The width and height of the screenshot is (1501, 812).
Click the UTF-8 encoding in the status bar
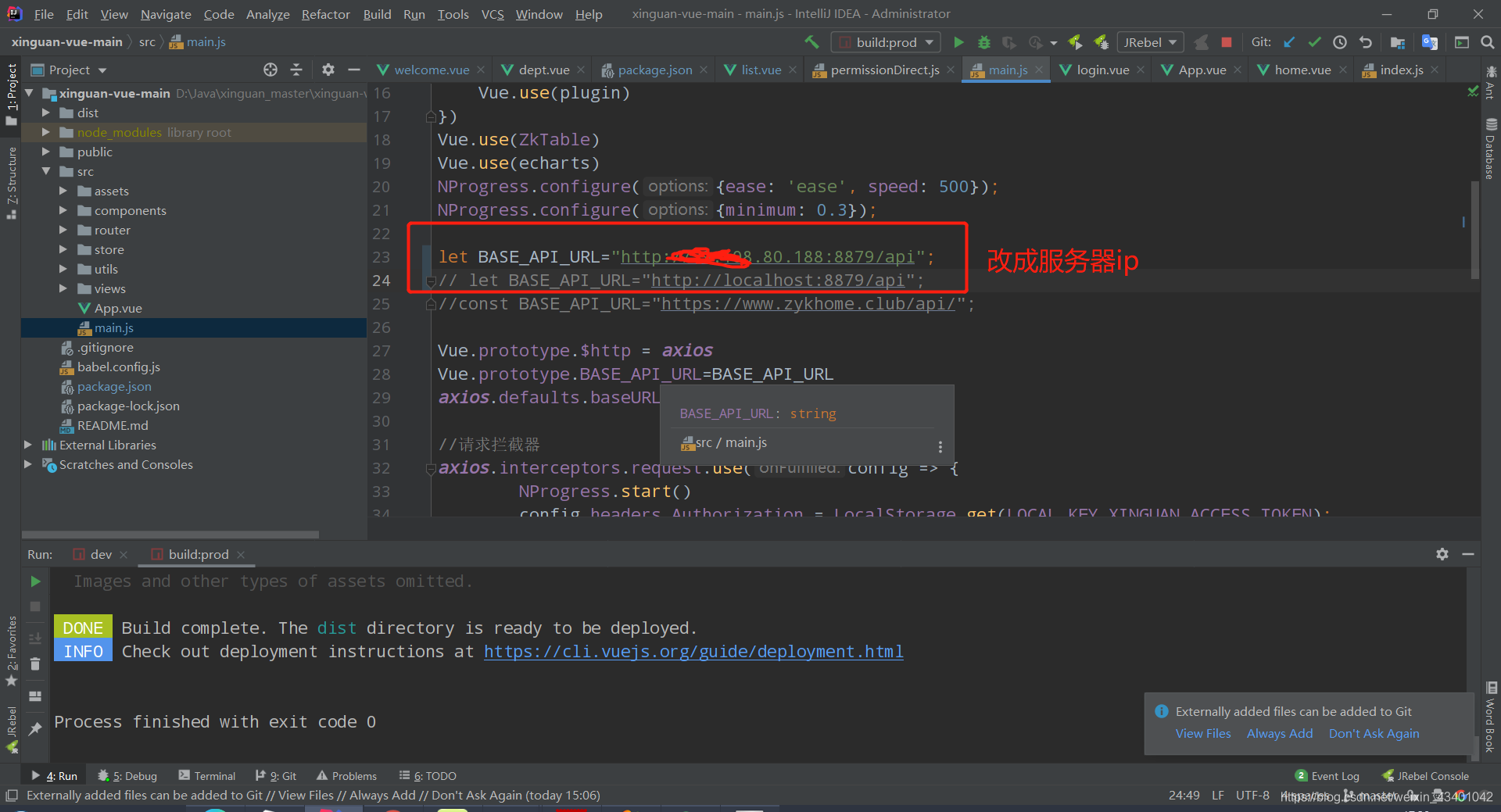(1252, 796)
